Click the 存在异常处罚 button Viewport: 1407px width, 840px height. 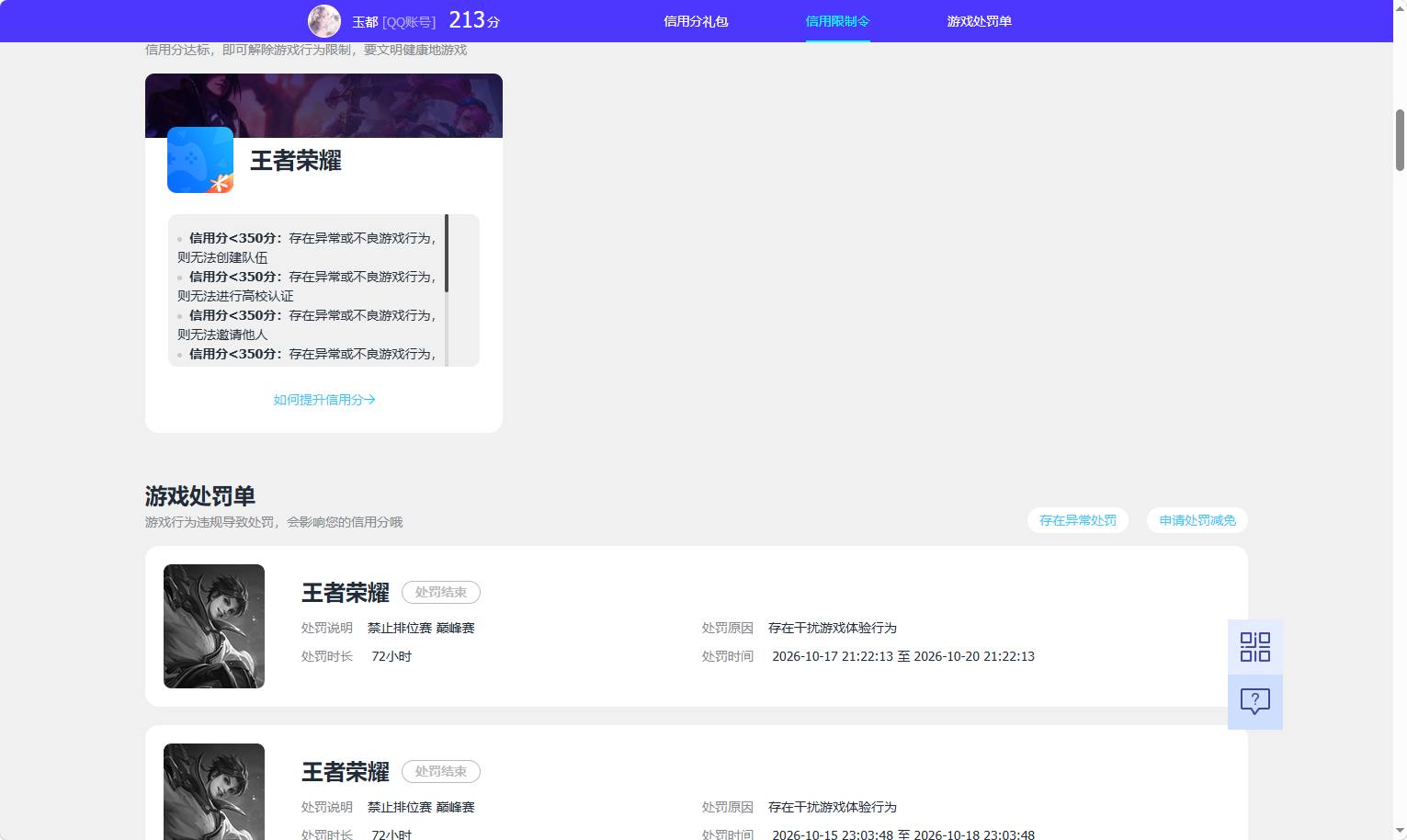tap(1078, 520)
